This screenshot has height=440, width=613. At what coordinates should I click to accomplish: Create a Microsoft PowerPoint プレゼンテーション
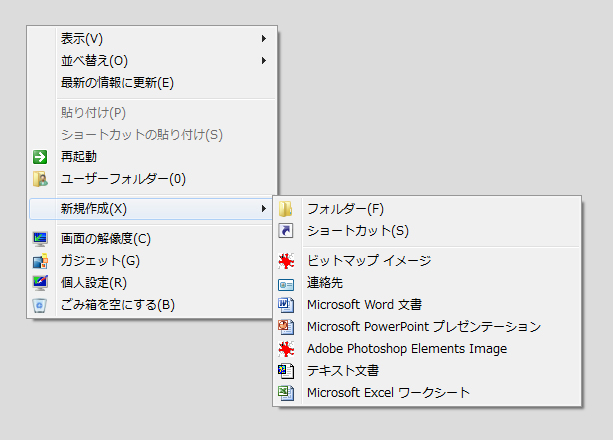(427, 327)
